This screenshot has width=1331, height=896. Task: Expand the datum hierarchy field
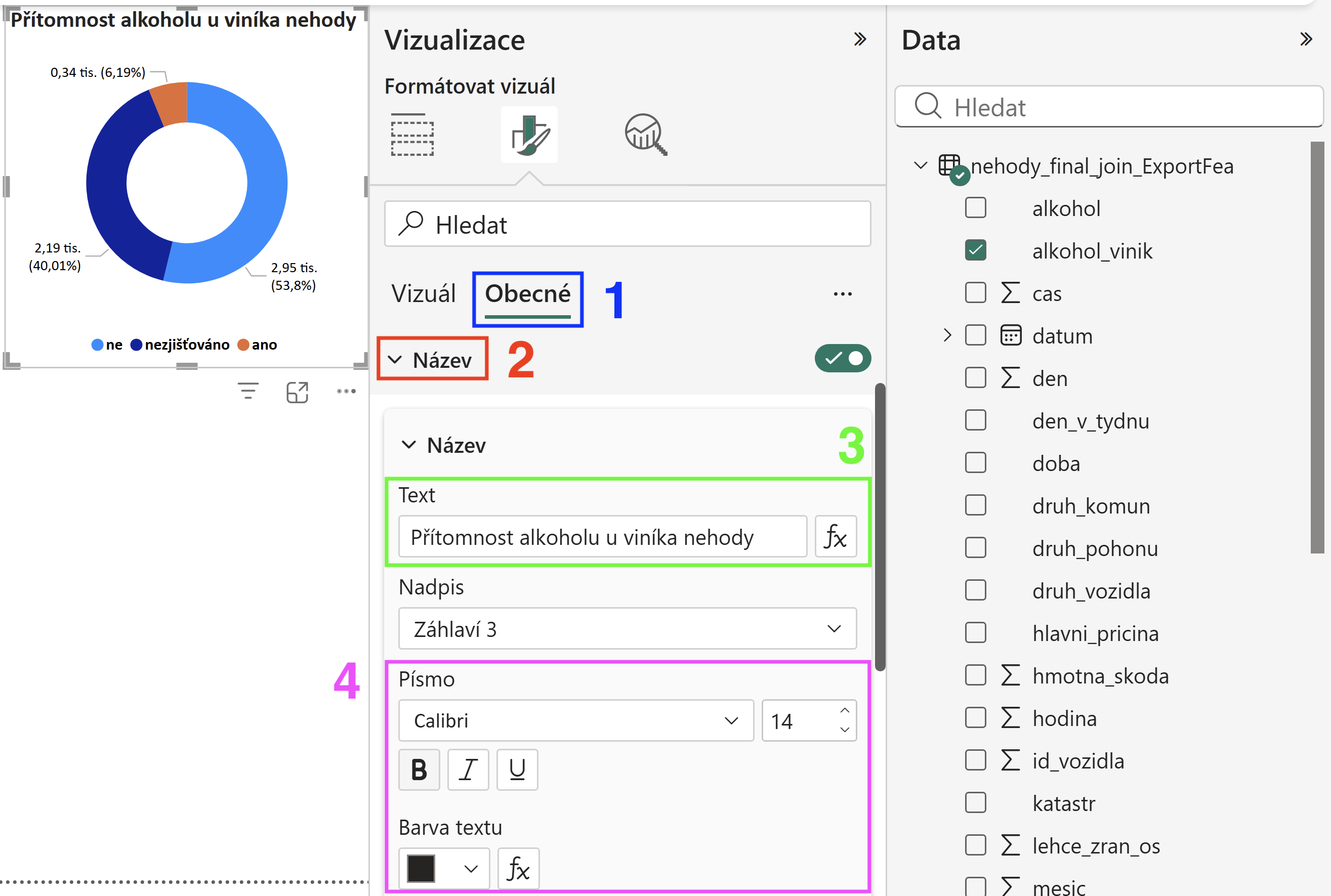coord(947,335)
